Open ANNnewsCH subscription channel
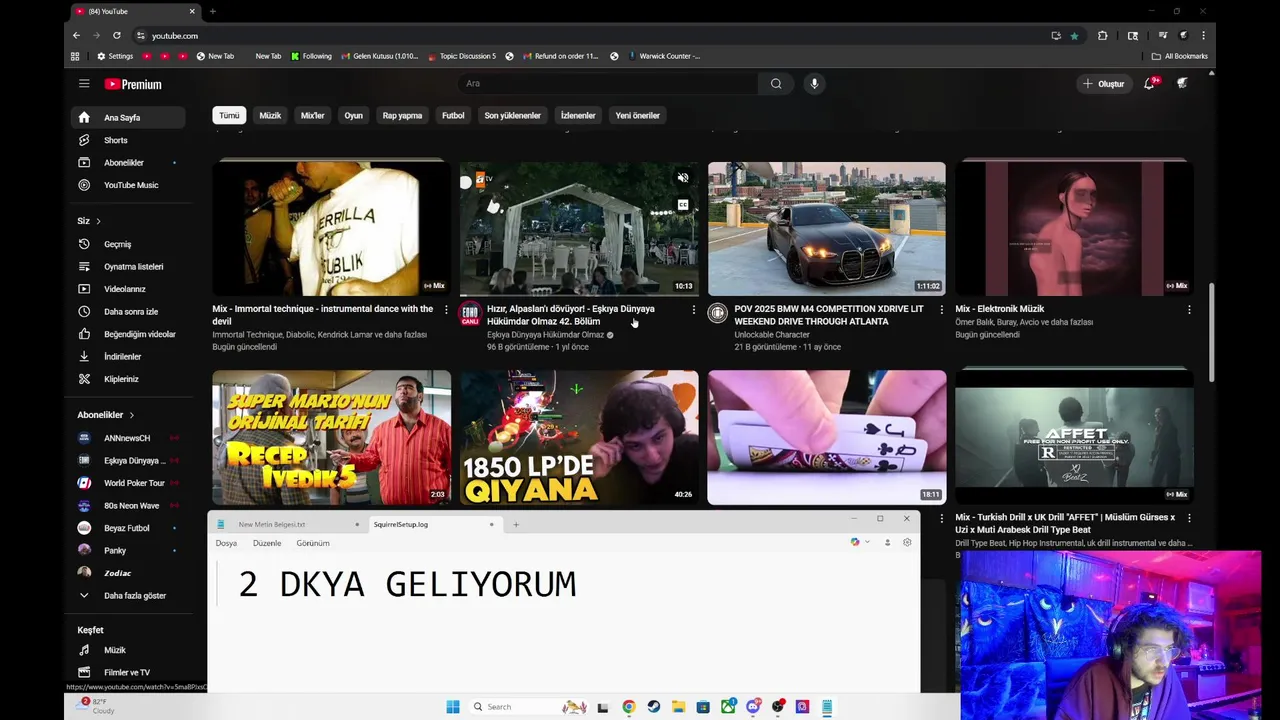Viewport: 1280px width, 720px height. (128, 438)
